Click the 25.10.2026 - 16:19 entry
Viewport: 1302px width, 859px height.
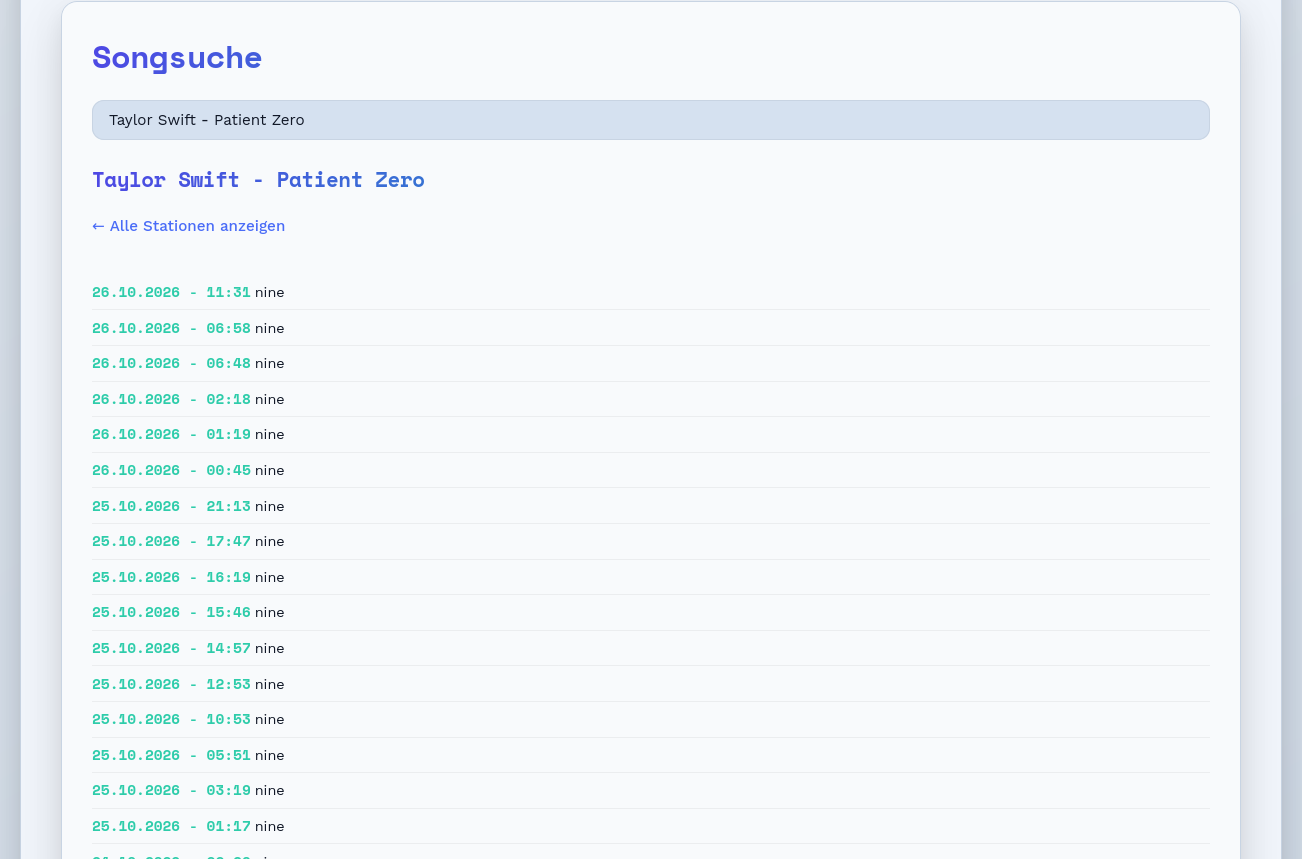click(651, 577)
